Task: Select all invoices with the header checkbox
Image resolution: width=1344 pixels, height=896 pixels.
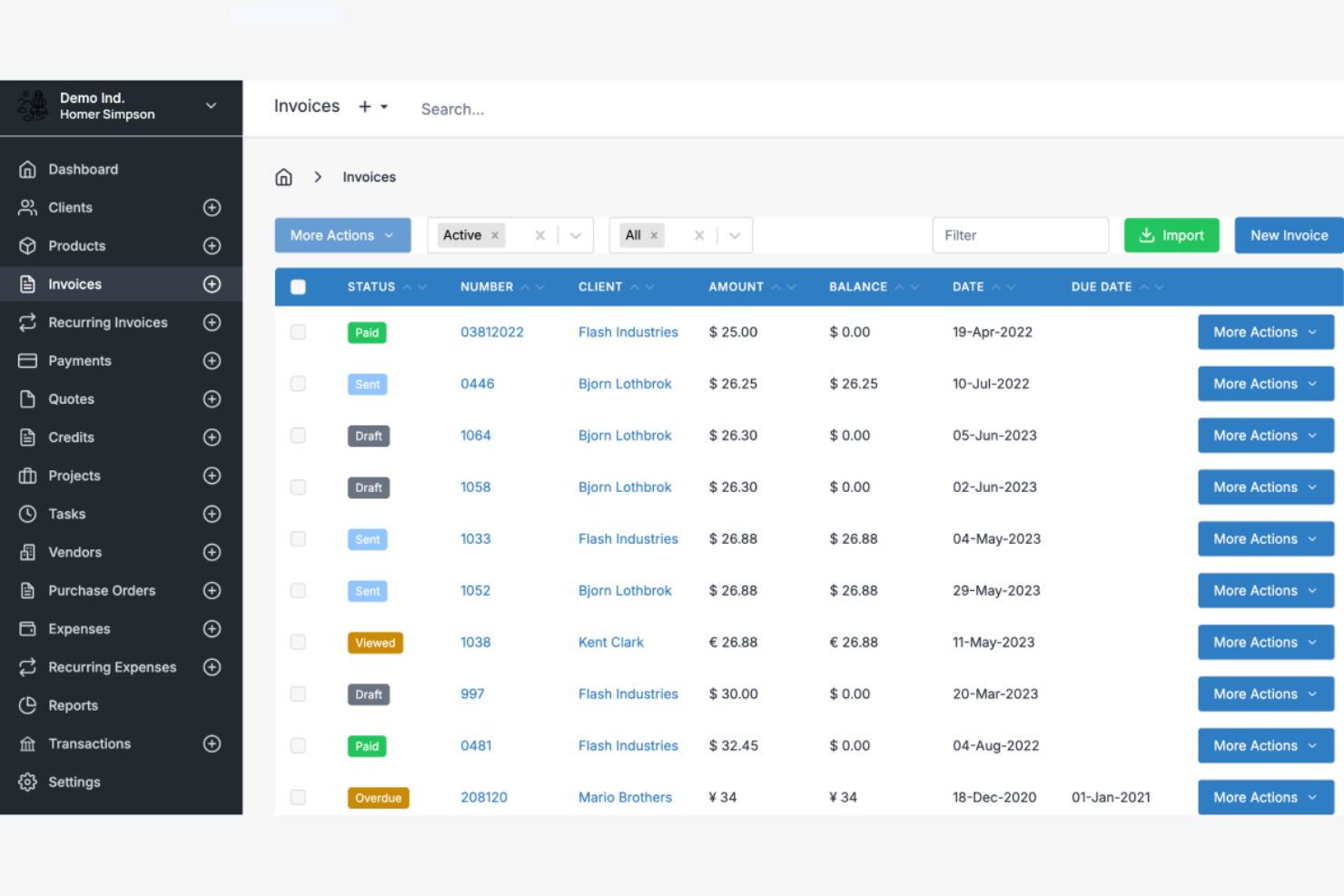Action: pos(298,286)
